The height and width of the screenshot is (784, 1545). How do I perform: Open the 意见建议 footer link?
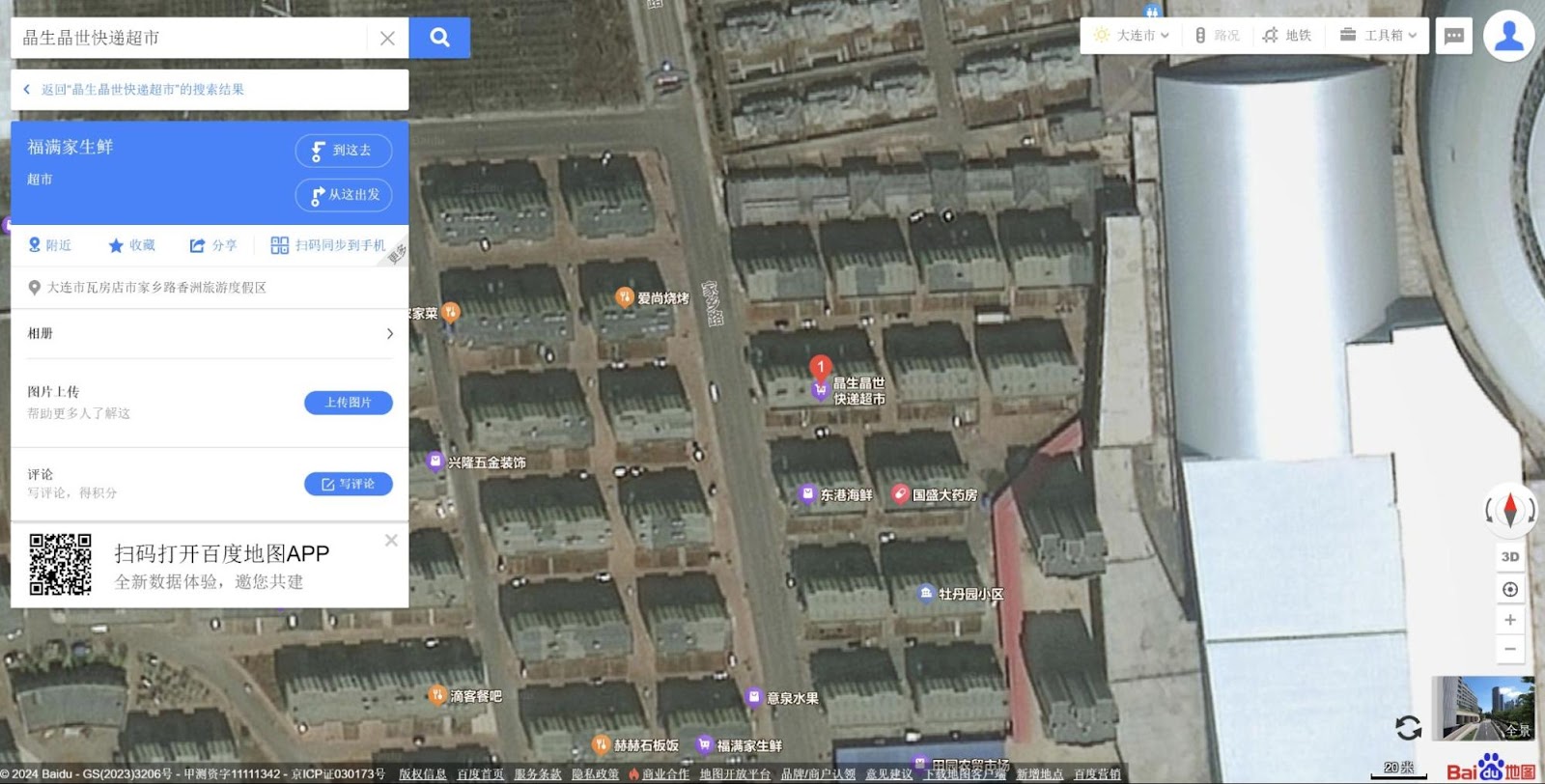(x=888, y=774)
